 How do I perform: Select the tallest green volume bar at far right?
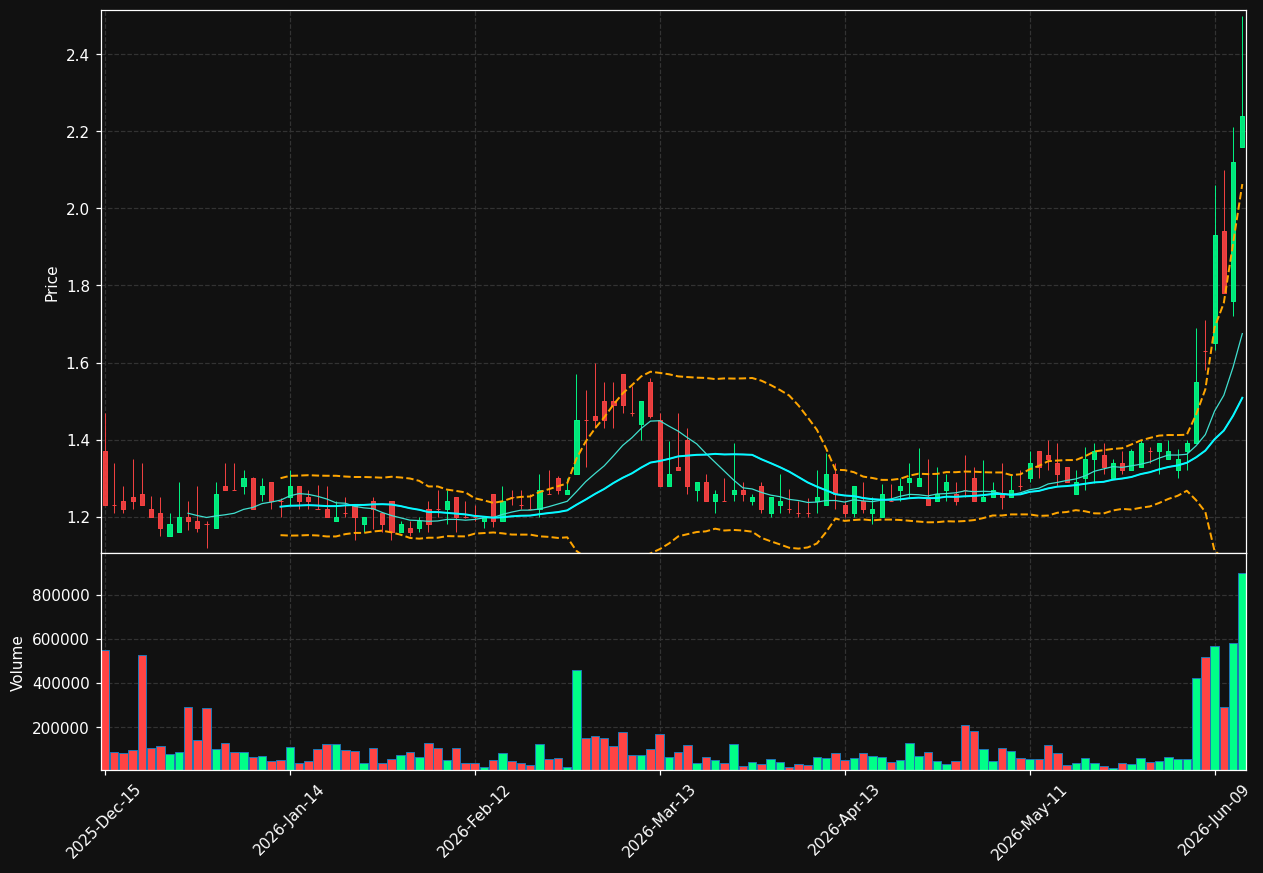pos(1242,672)
